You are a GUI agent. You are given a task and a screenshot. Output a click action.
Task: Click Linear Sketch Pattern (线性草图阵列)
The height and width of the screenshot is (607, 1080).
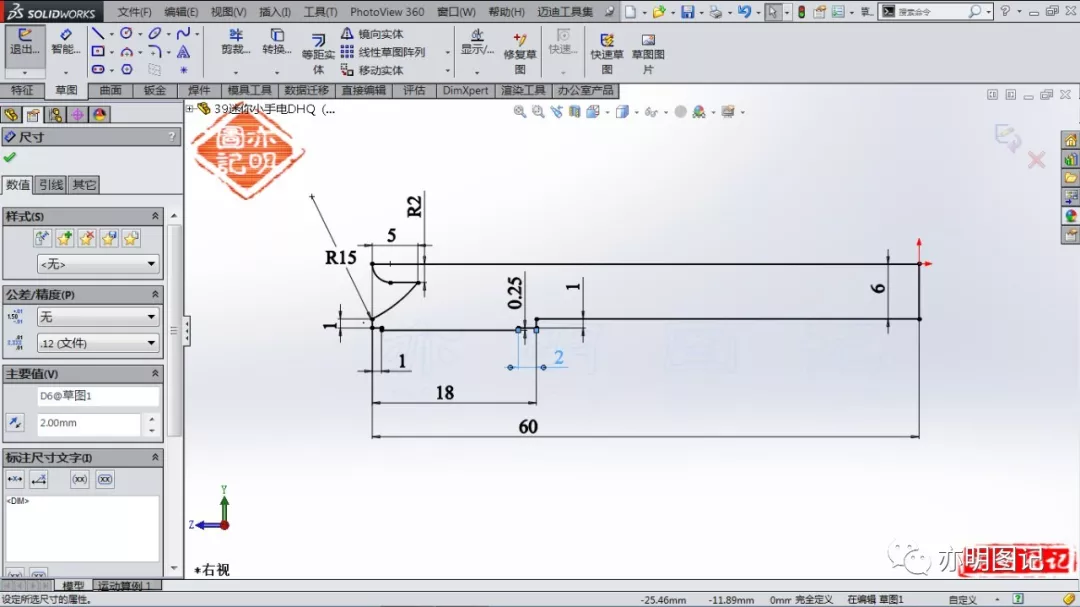coord(383,52)
